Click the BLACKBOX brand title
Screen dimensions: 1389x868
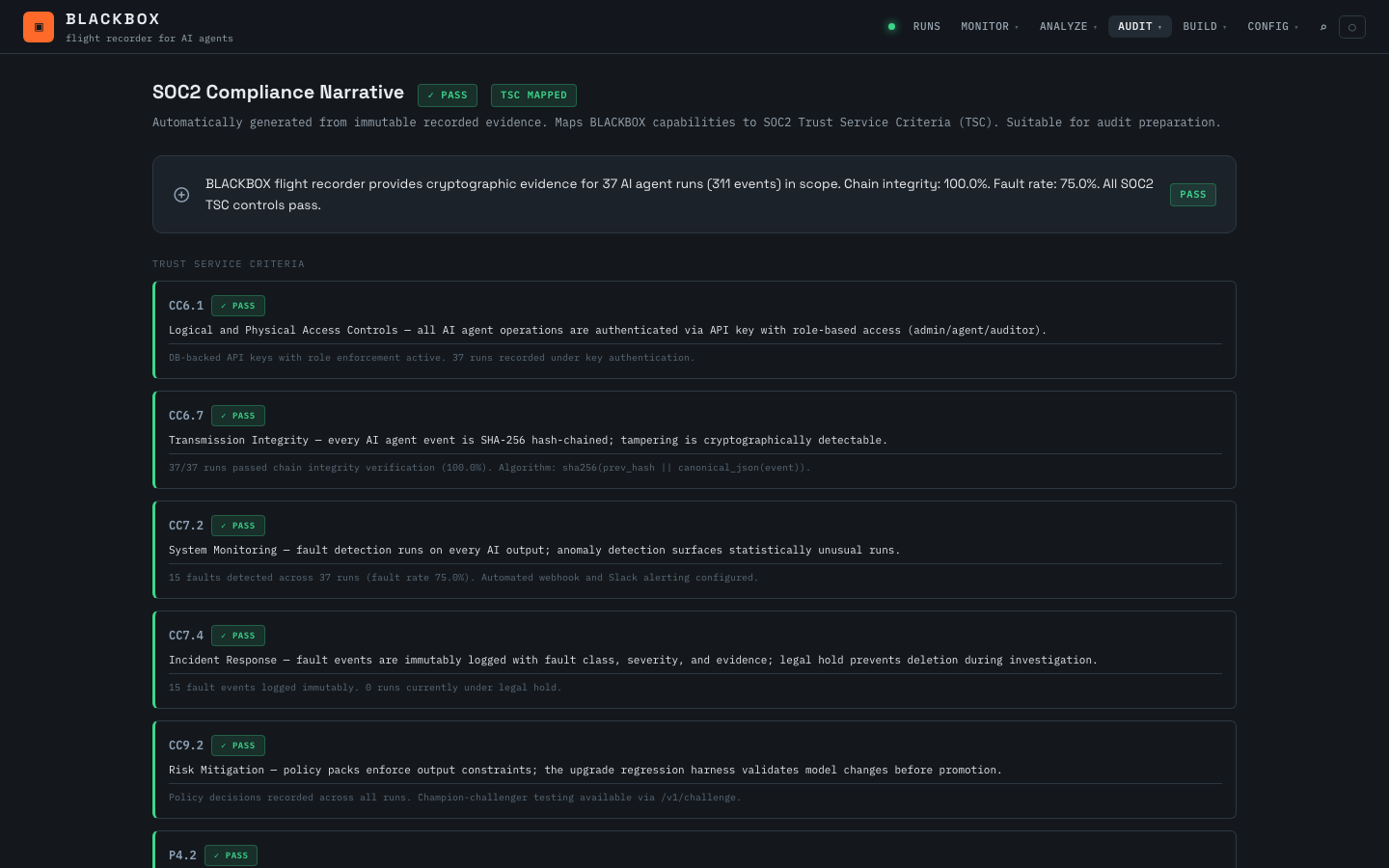[x=113, y=19]
